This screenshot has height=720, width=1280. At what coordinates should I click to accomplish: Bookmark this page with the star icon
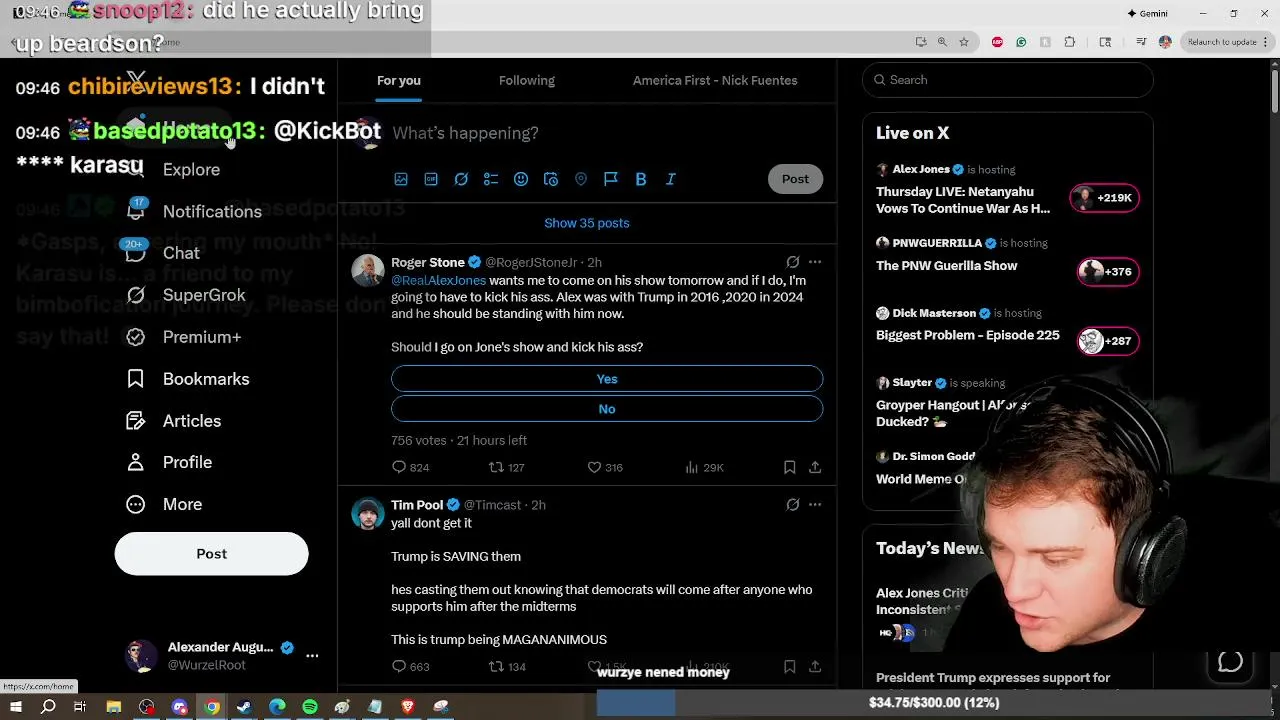click(x=963, y=42)
